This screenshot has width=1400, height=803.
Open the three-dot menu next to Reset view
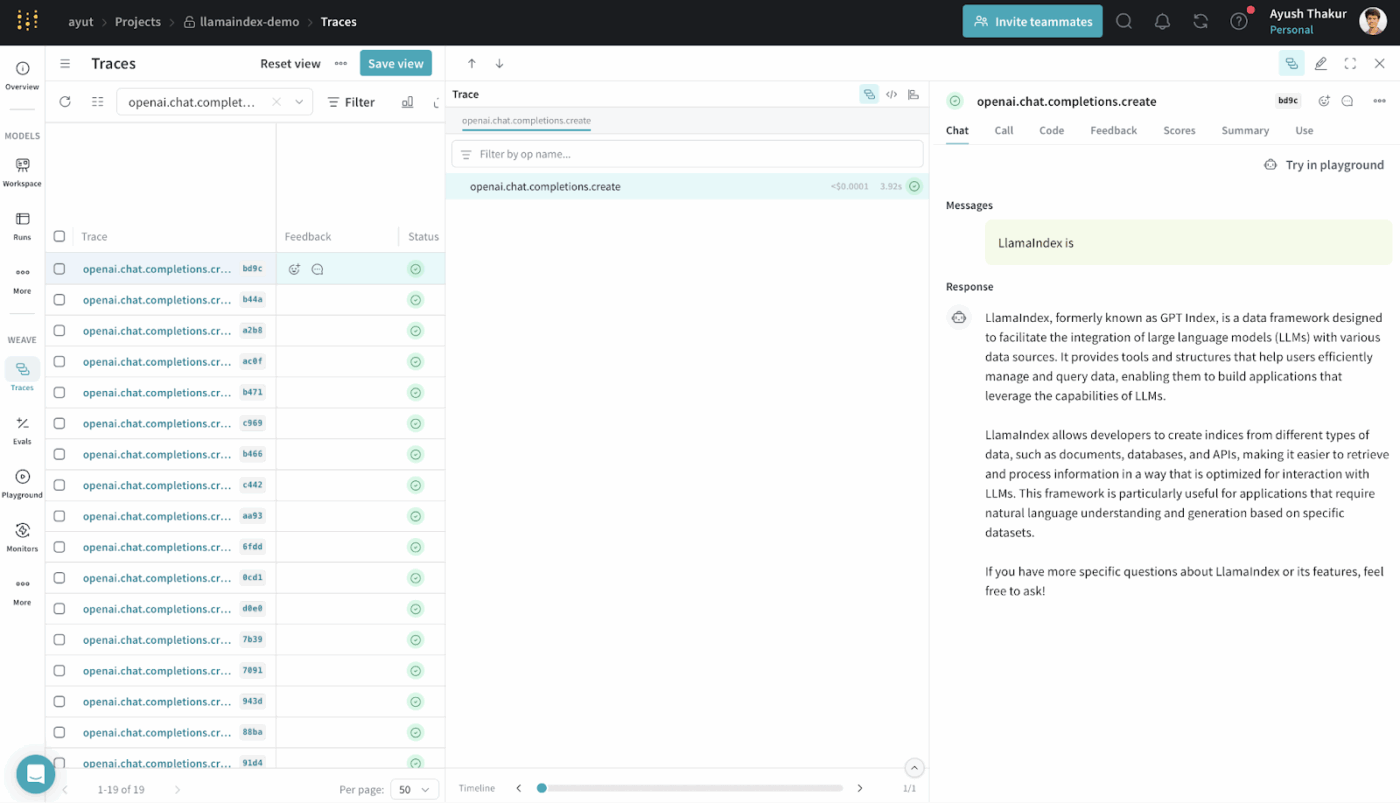click(x=340, y=62)
